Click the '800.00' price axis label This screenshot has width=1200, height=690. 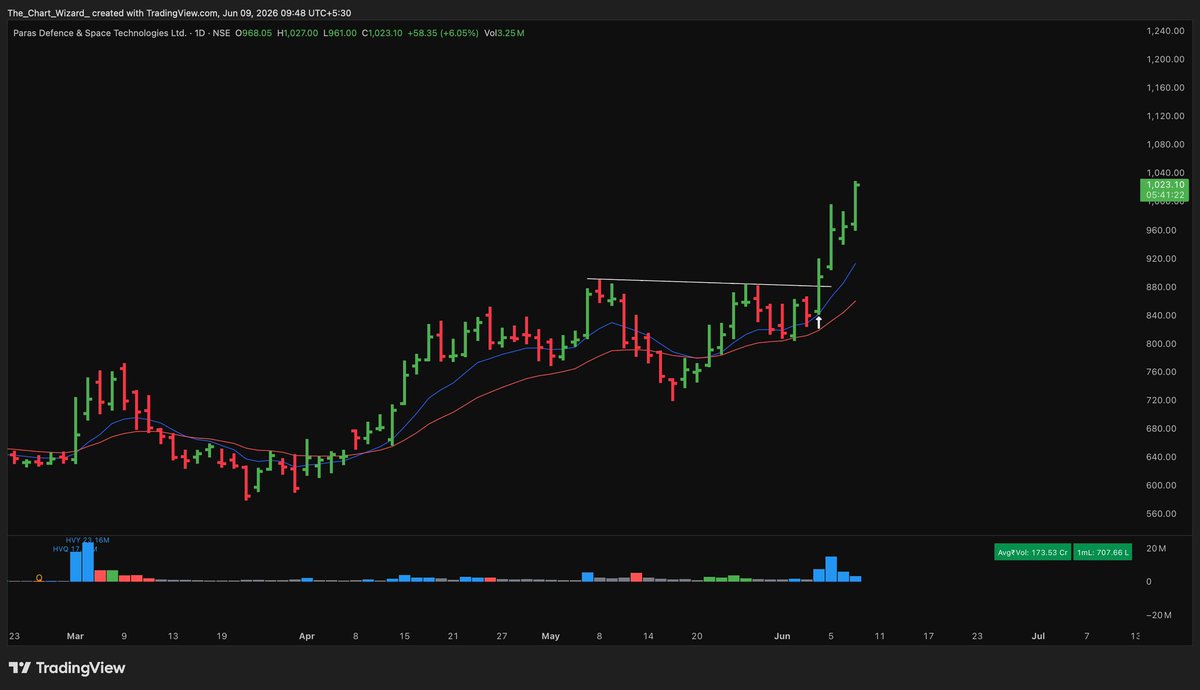pos(1160,343)
